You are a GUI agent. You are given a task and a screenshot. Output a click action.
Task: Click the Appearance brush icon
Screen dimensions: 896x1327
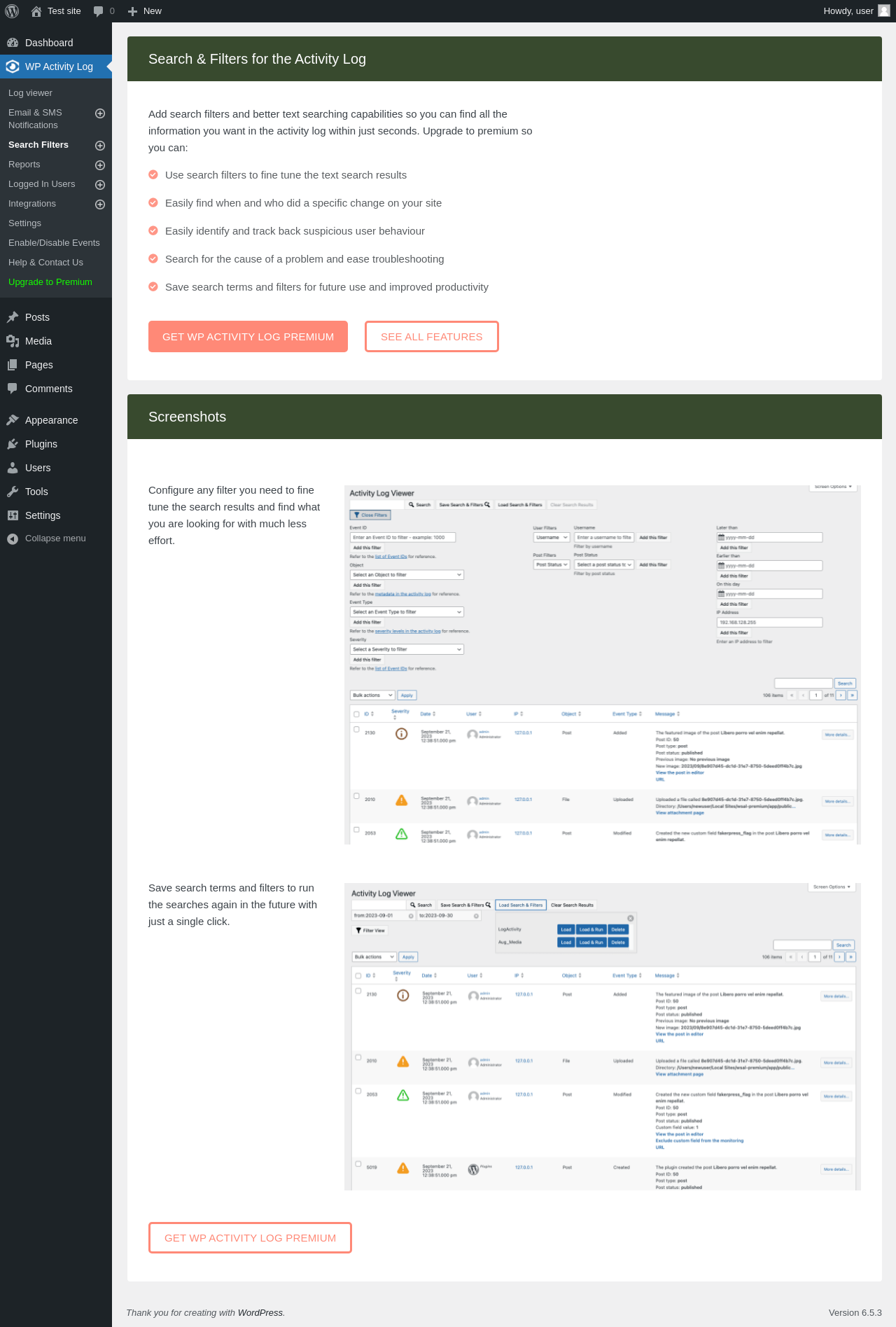[13, 420]
